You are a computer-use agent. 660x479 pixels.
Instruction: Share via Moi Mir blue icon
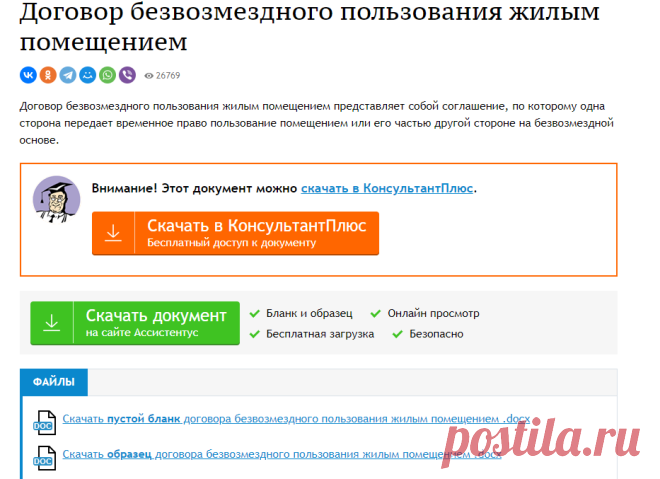[x=88, y=75]
